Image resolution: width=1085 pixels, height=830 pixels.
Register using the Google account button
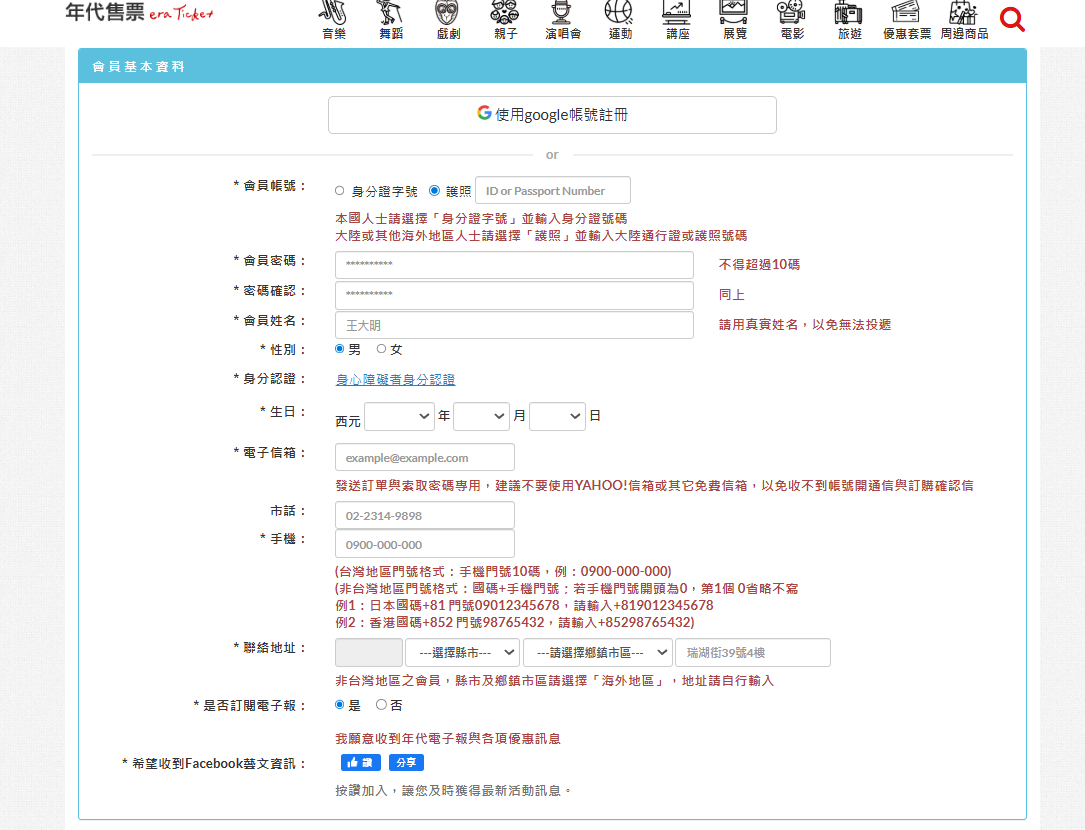(x=552, y=114)
